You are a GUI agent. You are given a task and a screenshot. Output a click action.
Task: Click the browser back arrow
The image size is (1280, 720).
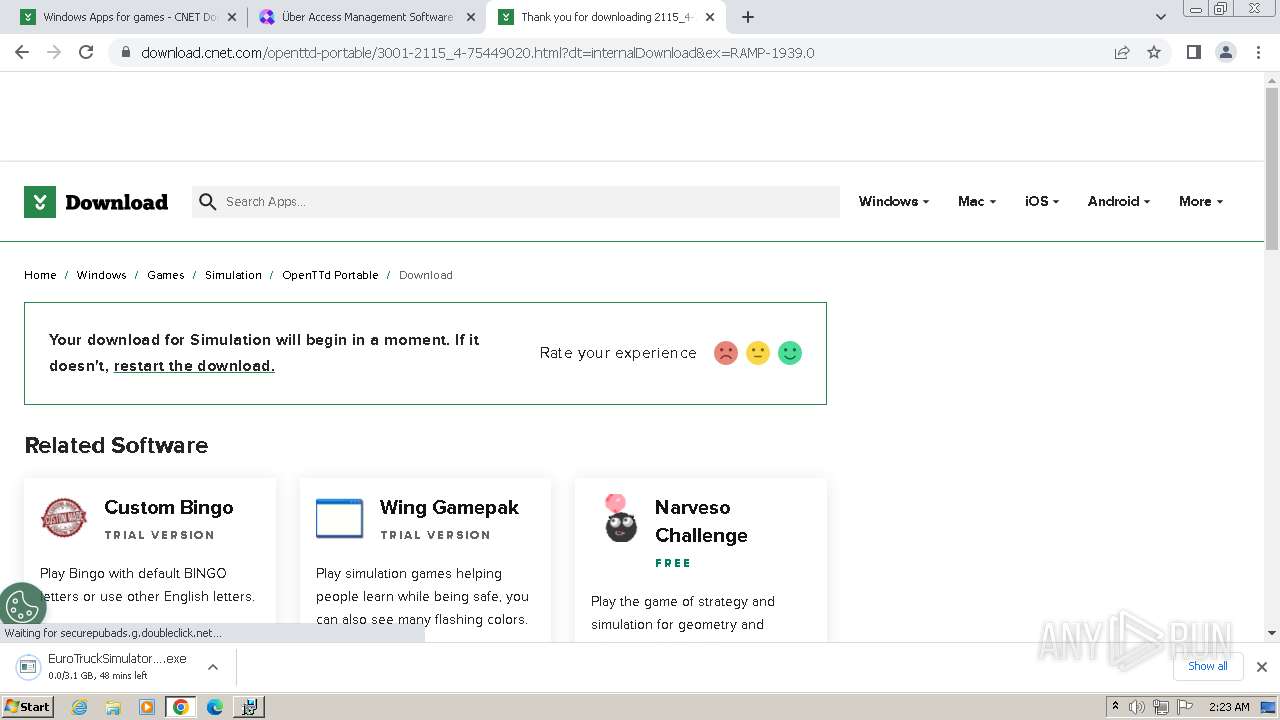tap(22, 52)
